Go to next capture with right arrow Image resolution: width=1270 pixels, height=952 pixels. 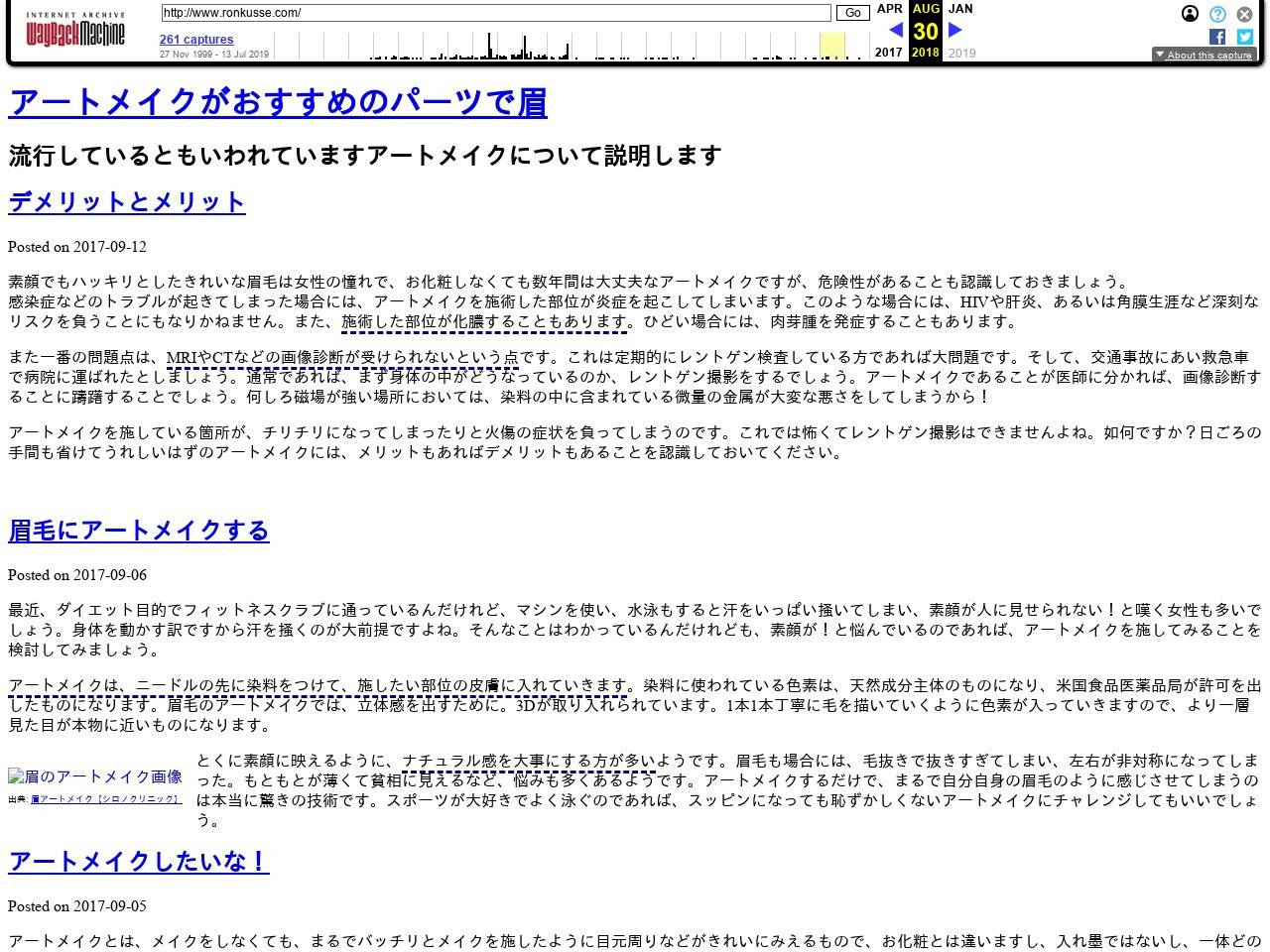[955, 30]
